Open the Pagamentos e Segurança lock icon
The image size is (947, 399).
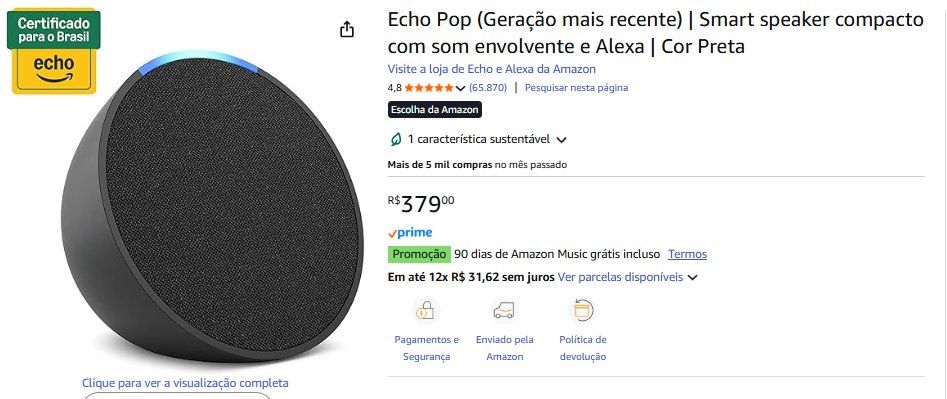pyautogui.click(x=426, y=311)
